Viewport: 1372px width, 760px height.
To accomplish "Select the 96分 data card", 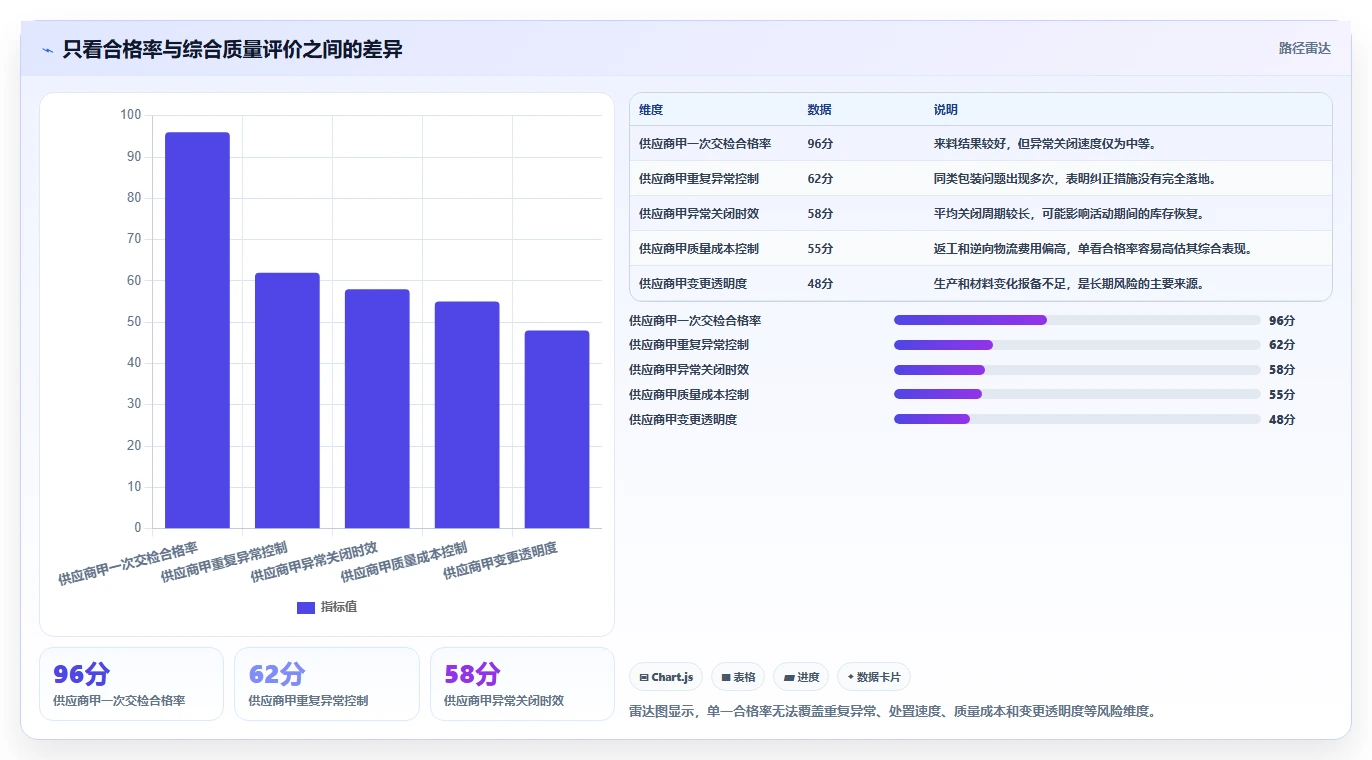I will pos(131,684).
